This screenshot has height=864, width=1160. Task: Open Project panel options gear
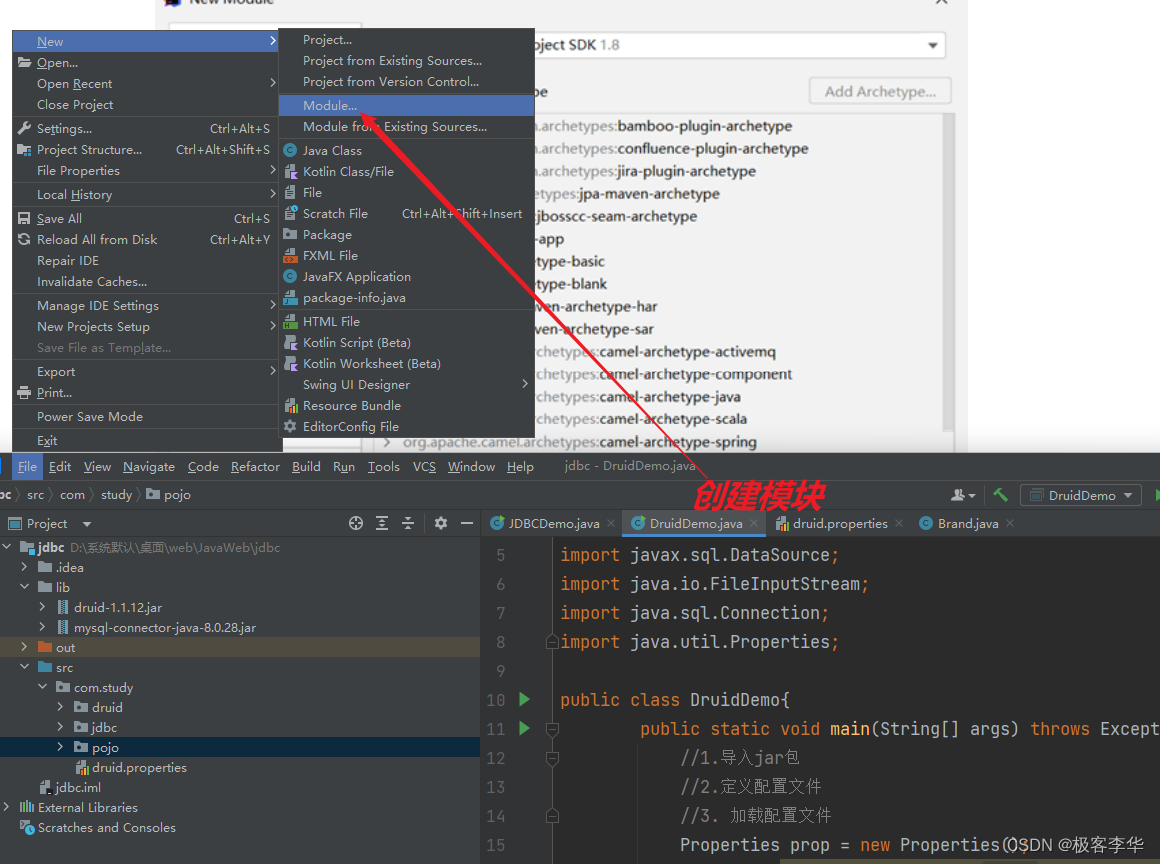441,523
